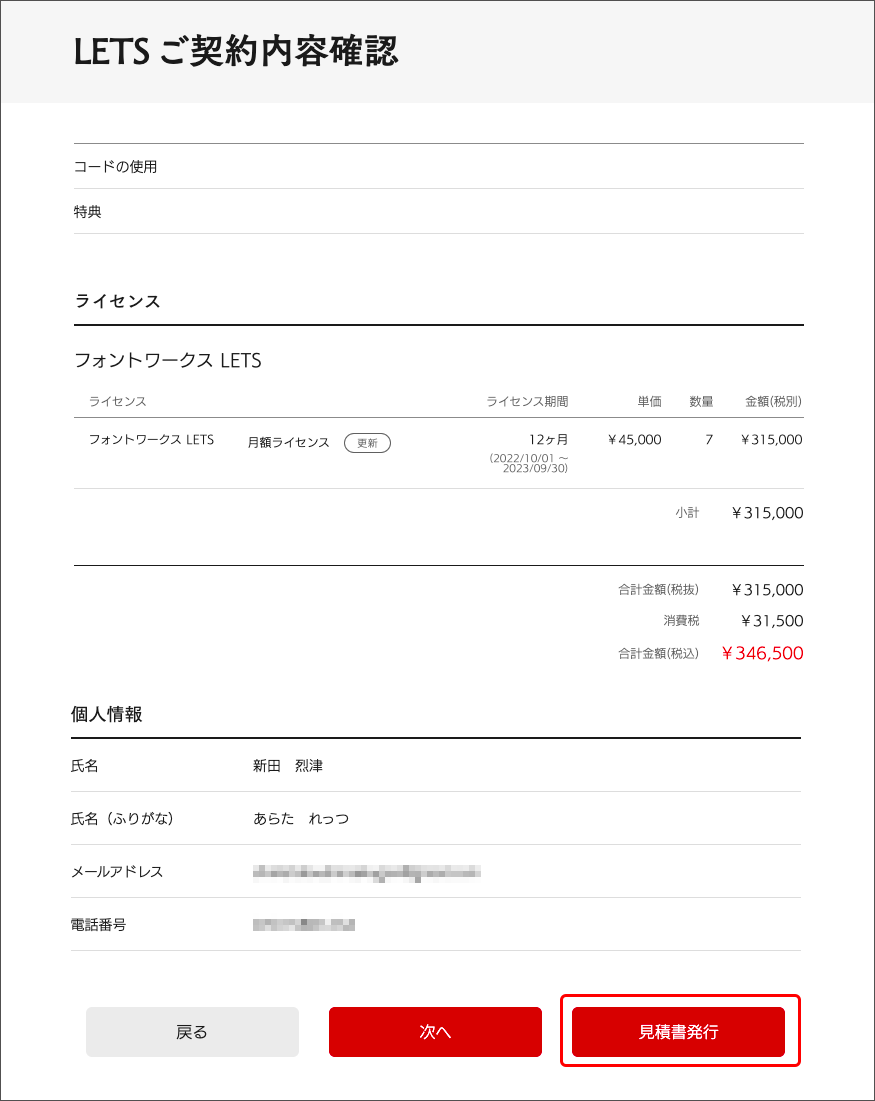The width and height of the screenshot is (875, 1101).
Task: Click the unit price ¥45,000
Action: tap(634, 439)
